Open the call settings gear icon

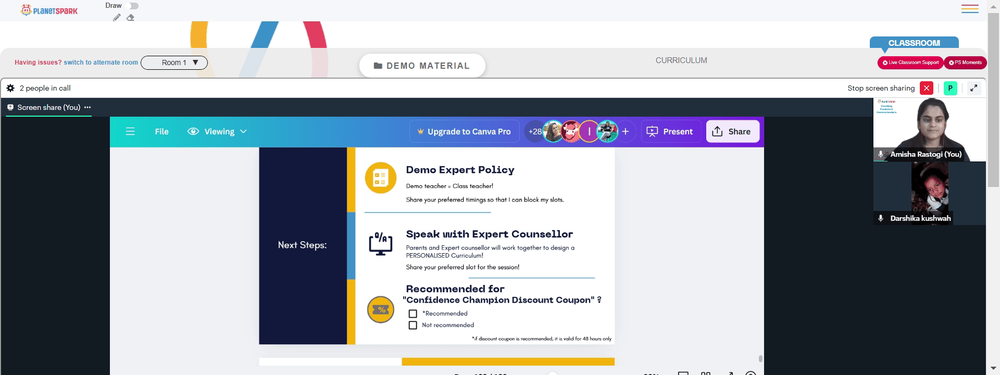point(10,88)
